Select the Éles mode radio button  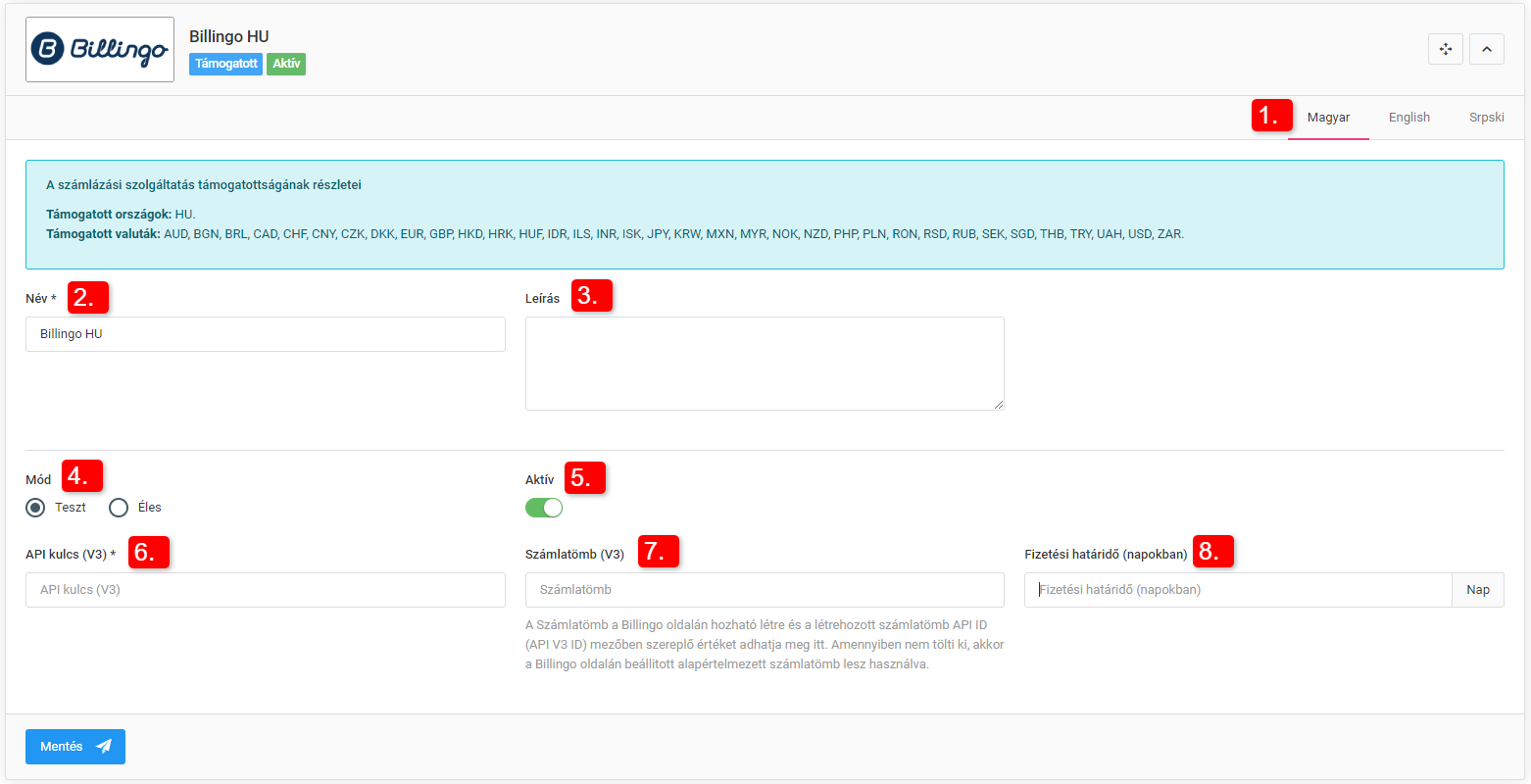tap(119, 508)
